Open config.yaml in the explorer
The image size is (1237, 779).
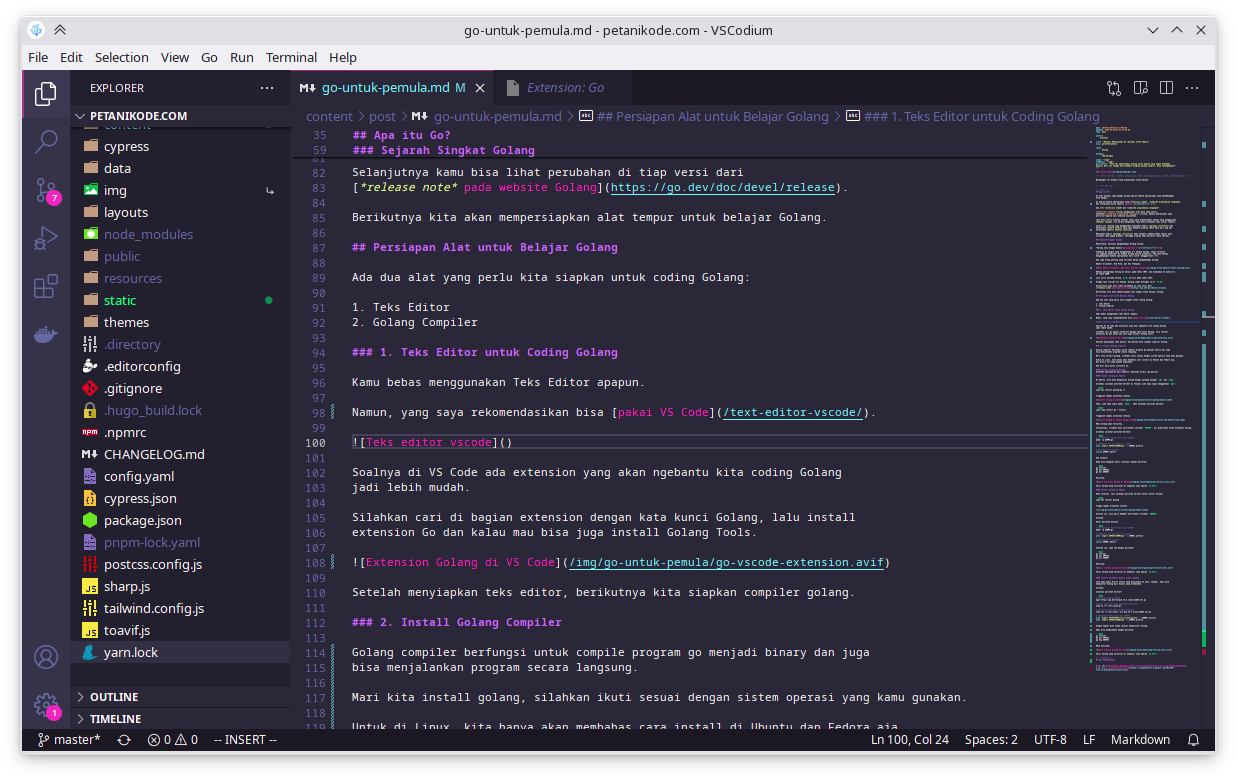click(x=180, y=476)
